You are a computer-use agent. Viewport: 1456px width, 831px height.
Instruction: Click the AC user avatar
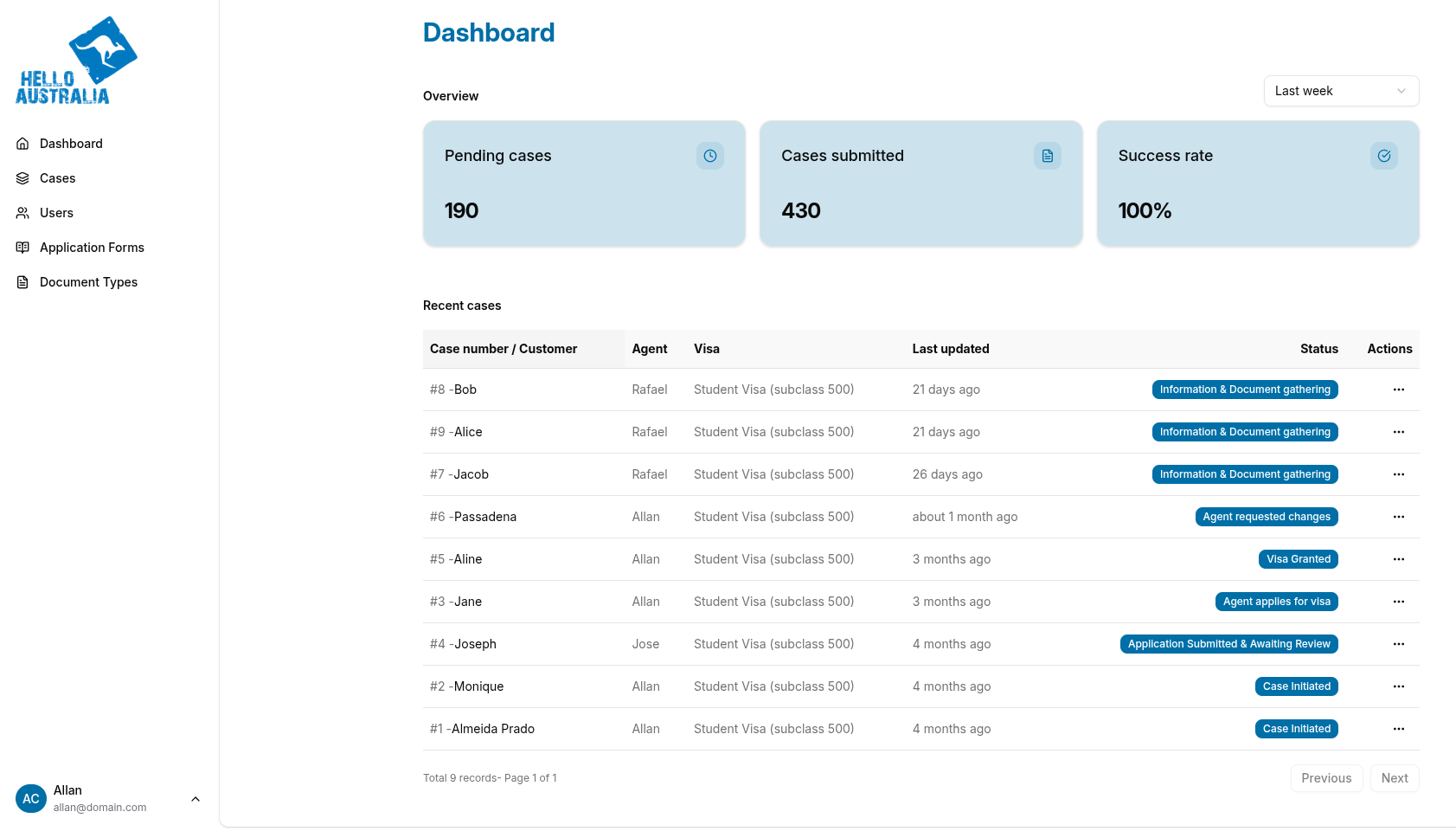tap(31, 799)
